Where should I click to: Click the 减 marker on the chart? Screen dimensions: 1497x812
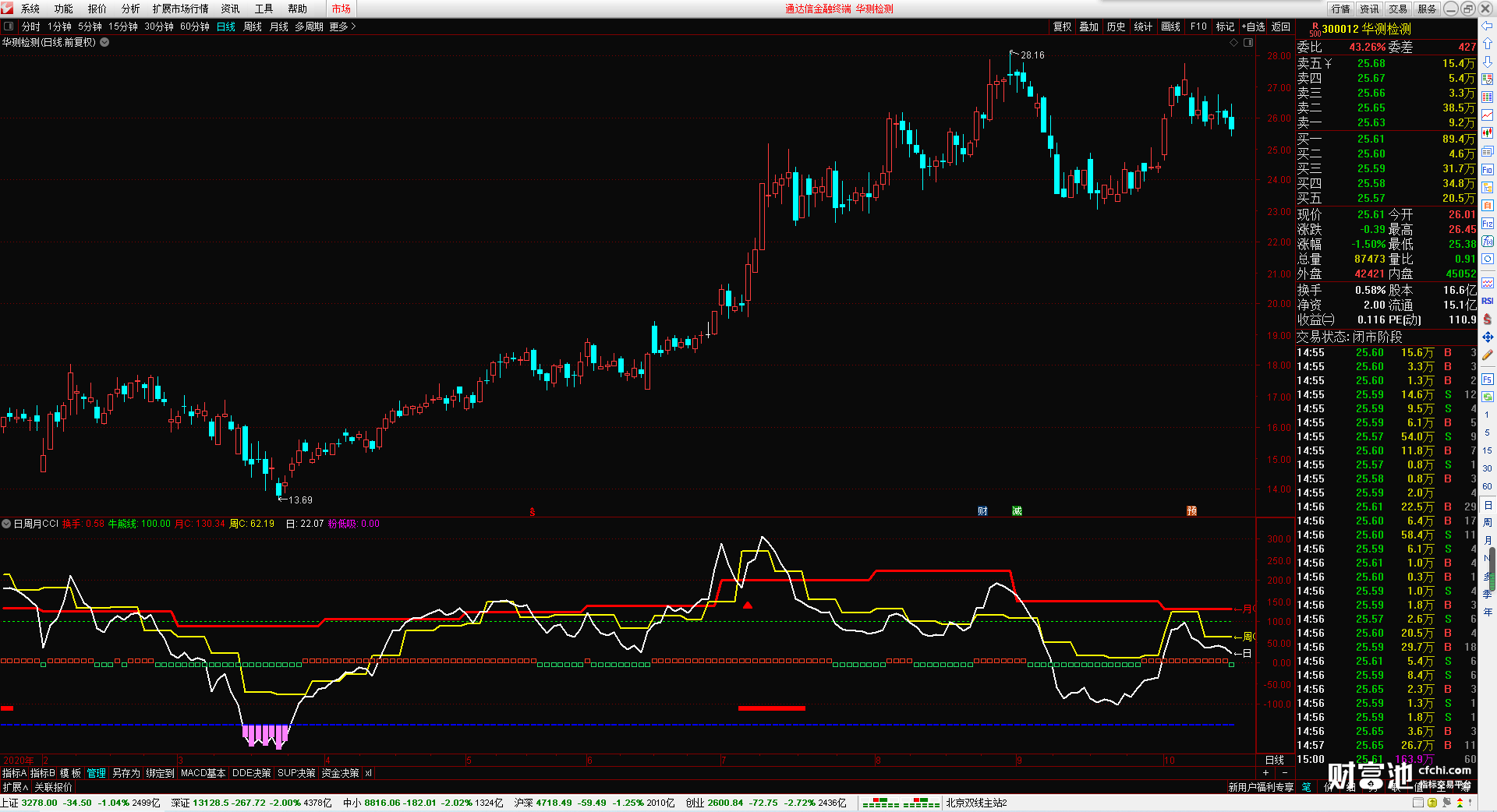[x=1017, y=511]
